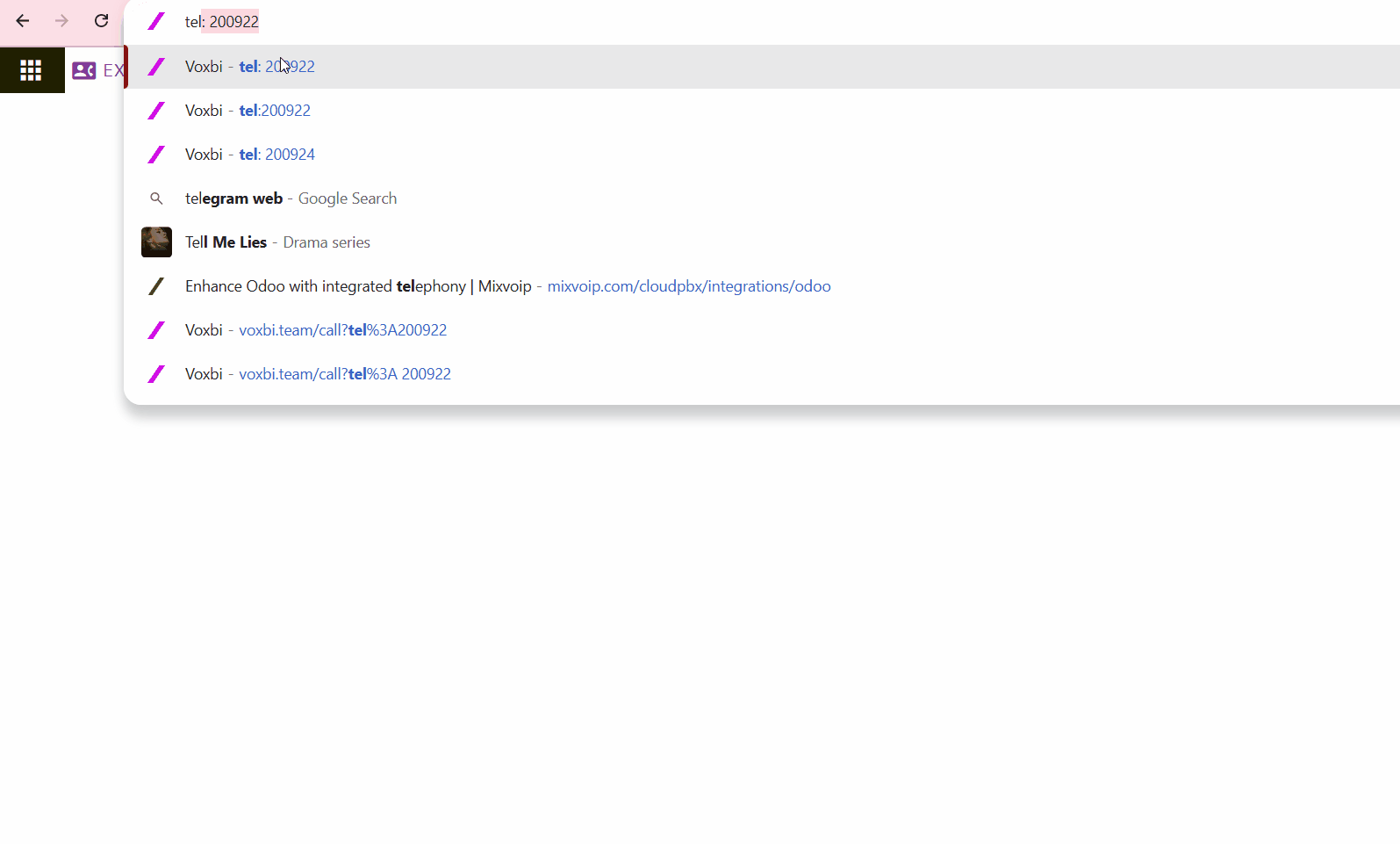Click the Tell Me Lies thumbnail image
Image resolution: width=1400 pixels, height=844 pixels.
pos(156,242)
